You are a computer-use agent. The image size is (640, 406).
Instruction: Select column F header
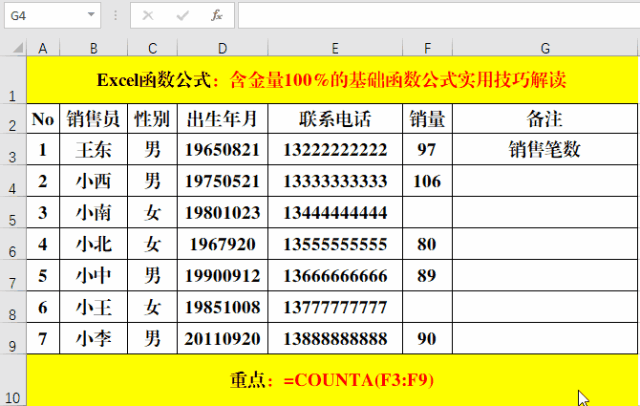(427, 49)
